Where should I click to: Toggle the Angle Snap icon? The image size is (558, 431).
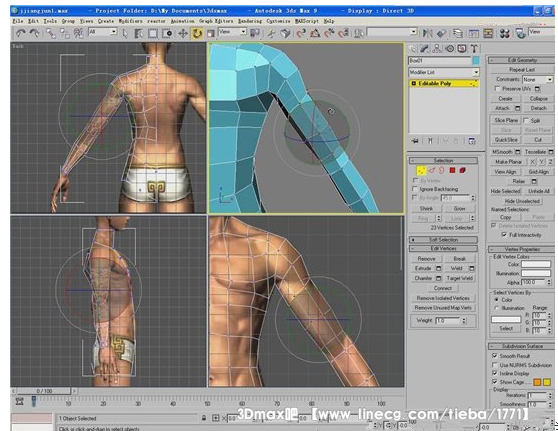coord(315,33)
